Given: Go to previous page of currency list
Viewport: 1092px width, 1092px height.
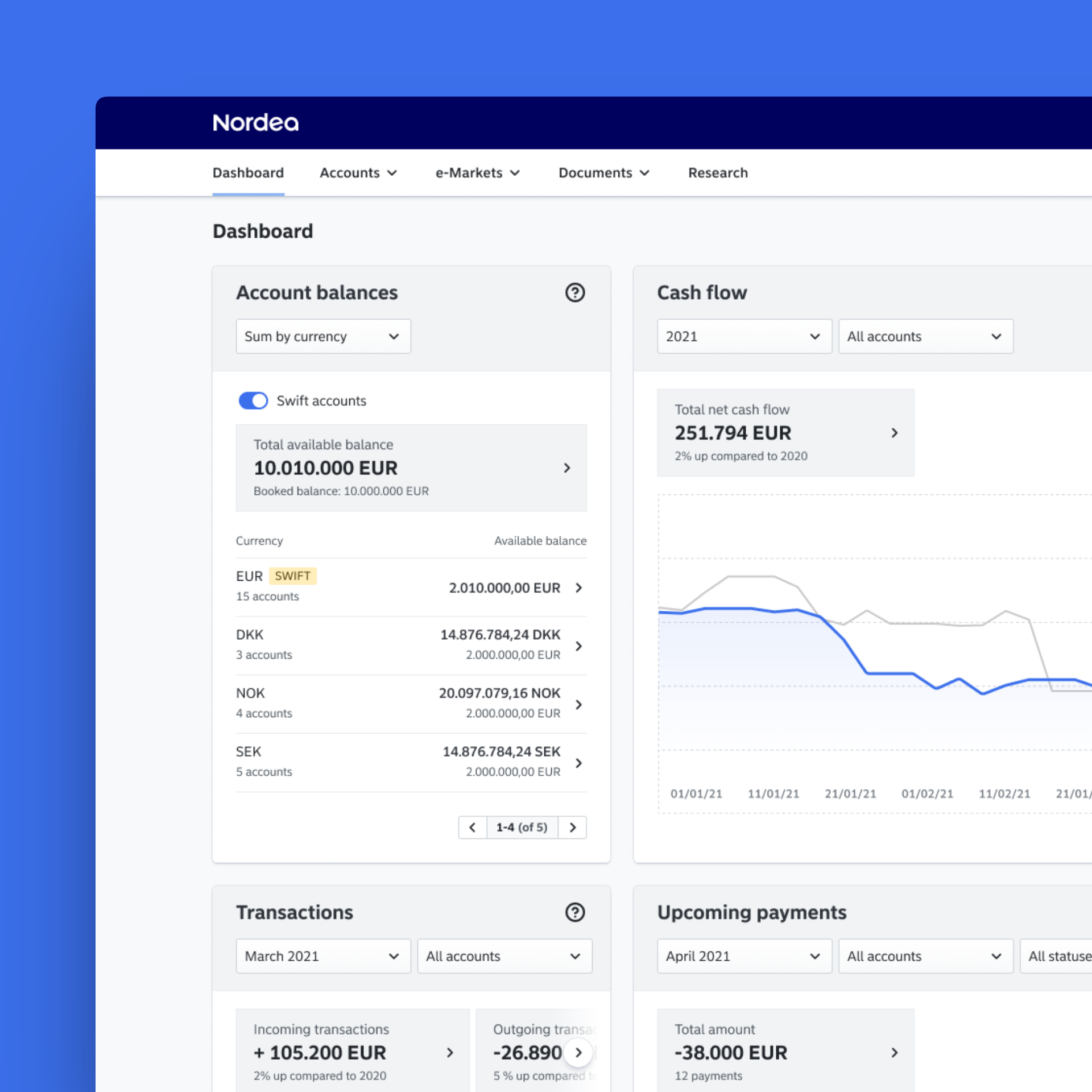Looking at the screenshot, I should (x=473, y=828).
